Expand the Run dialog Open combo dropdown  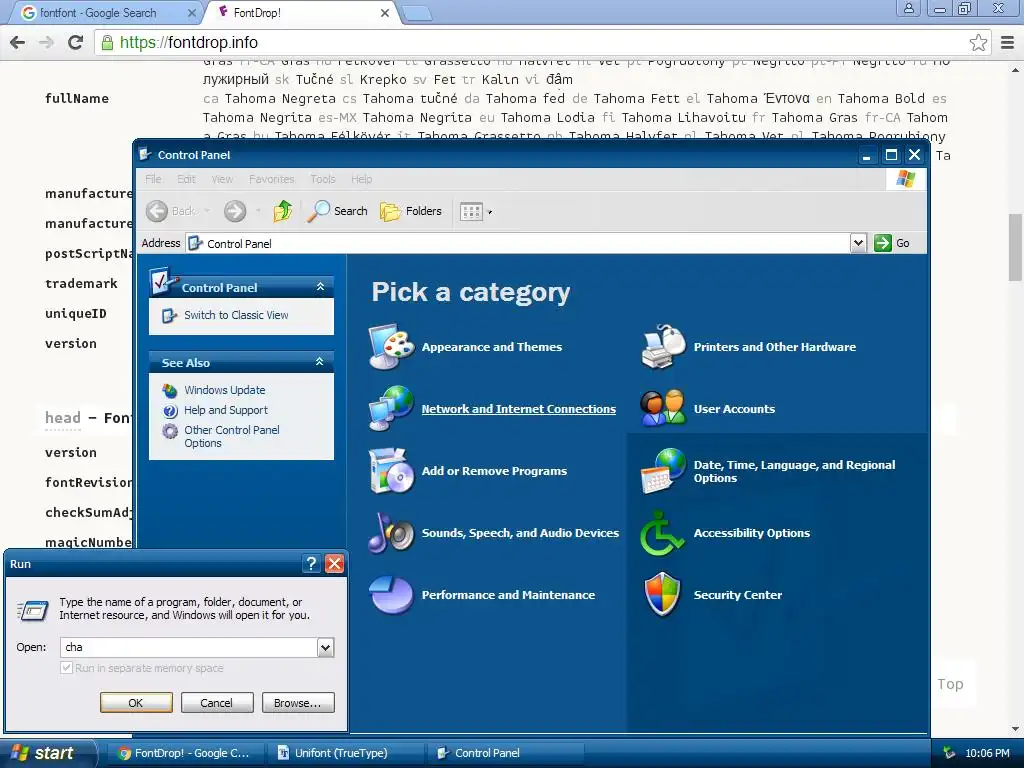(x=325, y=647)
